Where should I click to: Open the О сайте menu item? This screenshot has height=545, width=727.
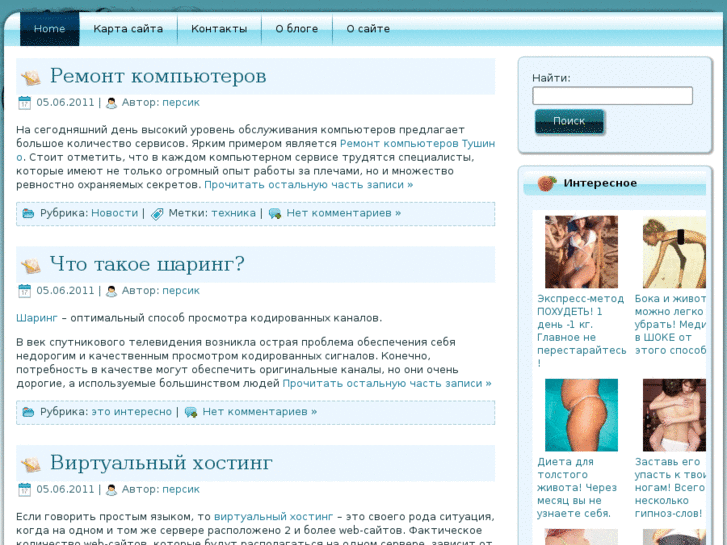pyautogui.click(x=368, y=29)
